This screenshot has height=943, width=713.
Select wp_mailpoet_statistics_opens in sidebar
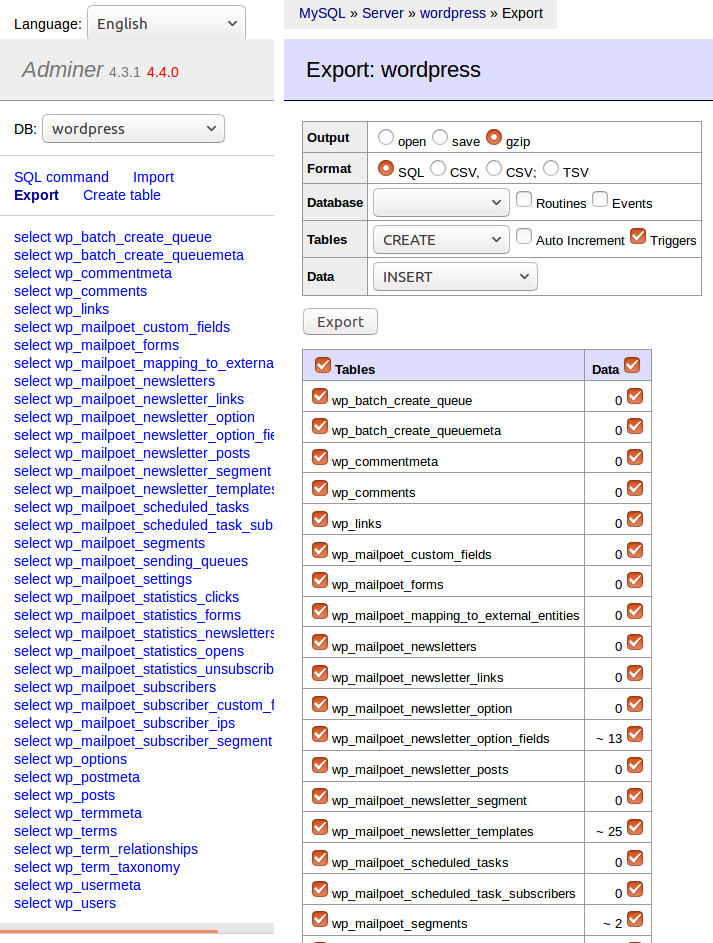tap(129, 651)
